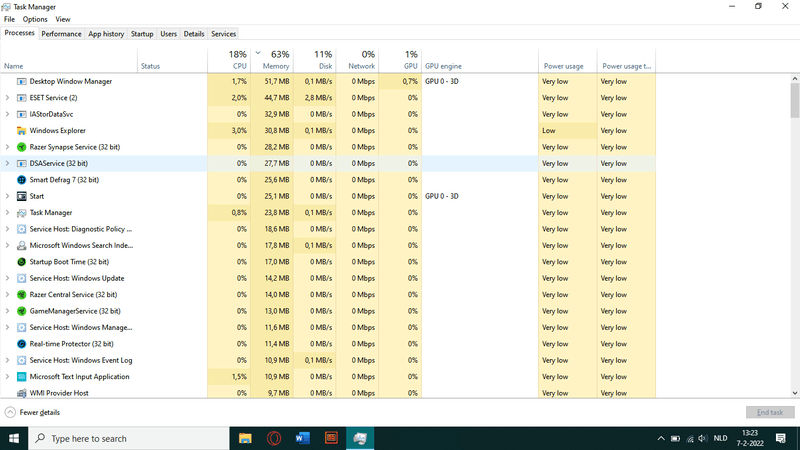Switch to the Performance tab
Image resolution: width=800 pixels, height=450 pixels.
point(61,34)
